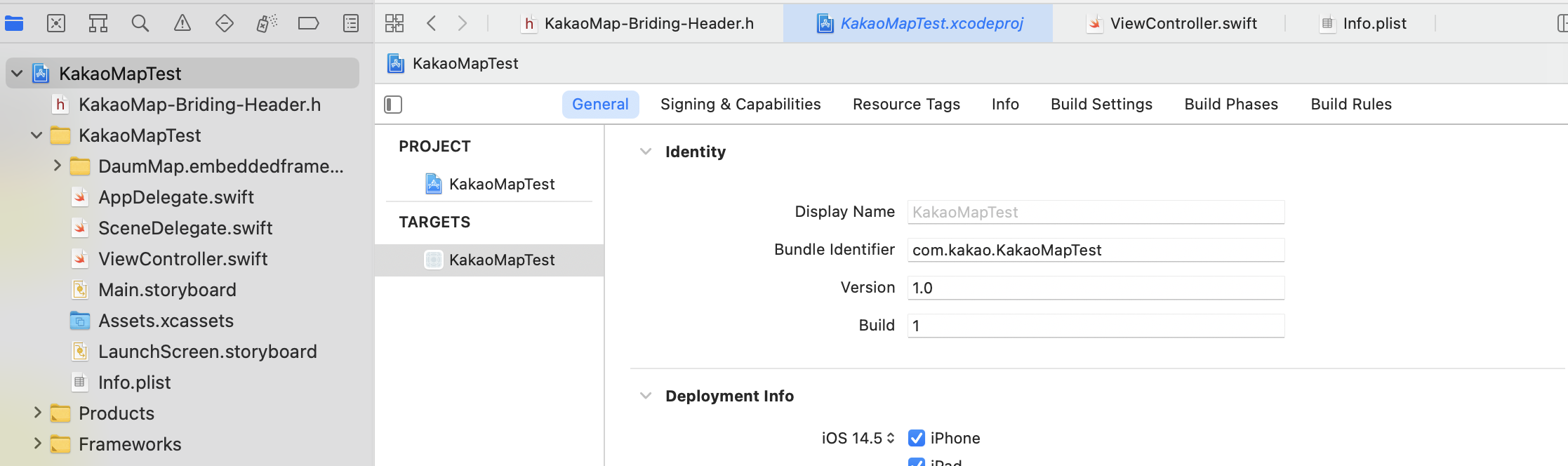Open the Find navigator magnifier

pos(140,24)
